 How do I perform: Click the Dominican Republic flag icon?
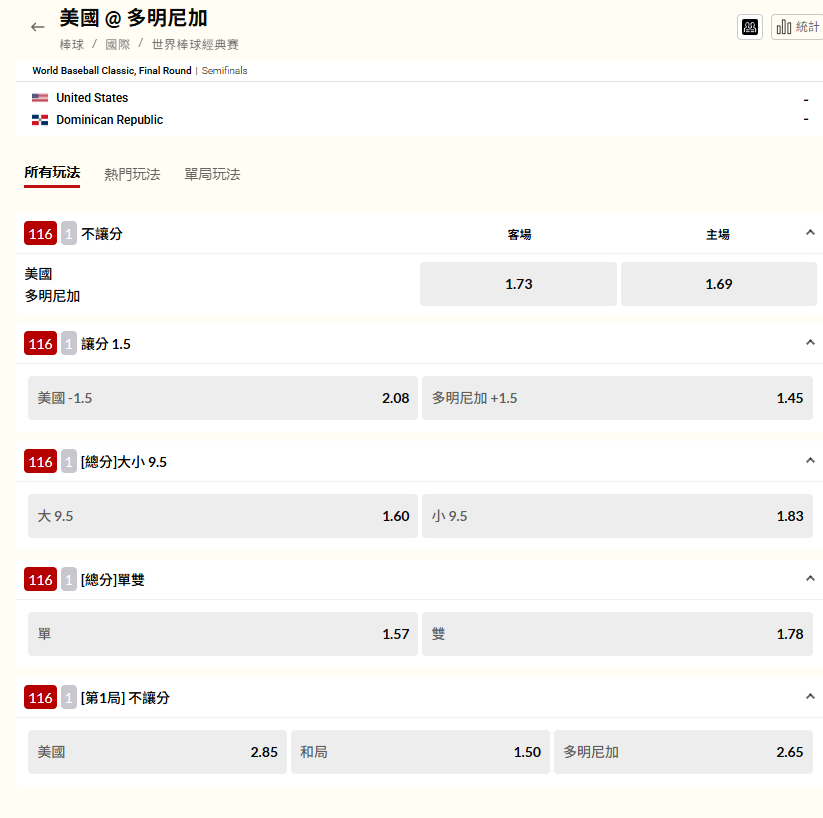click(x=40, y=120)
